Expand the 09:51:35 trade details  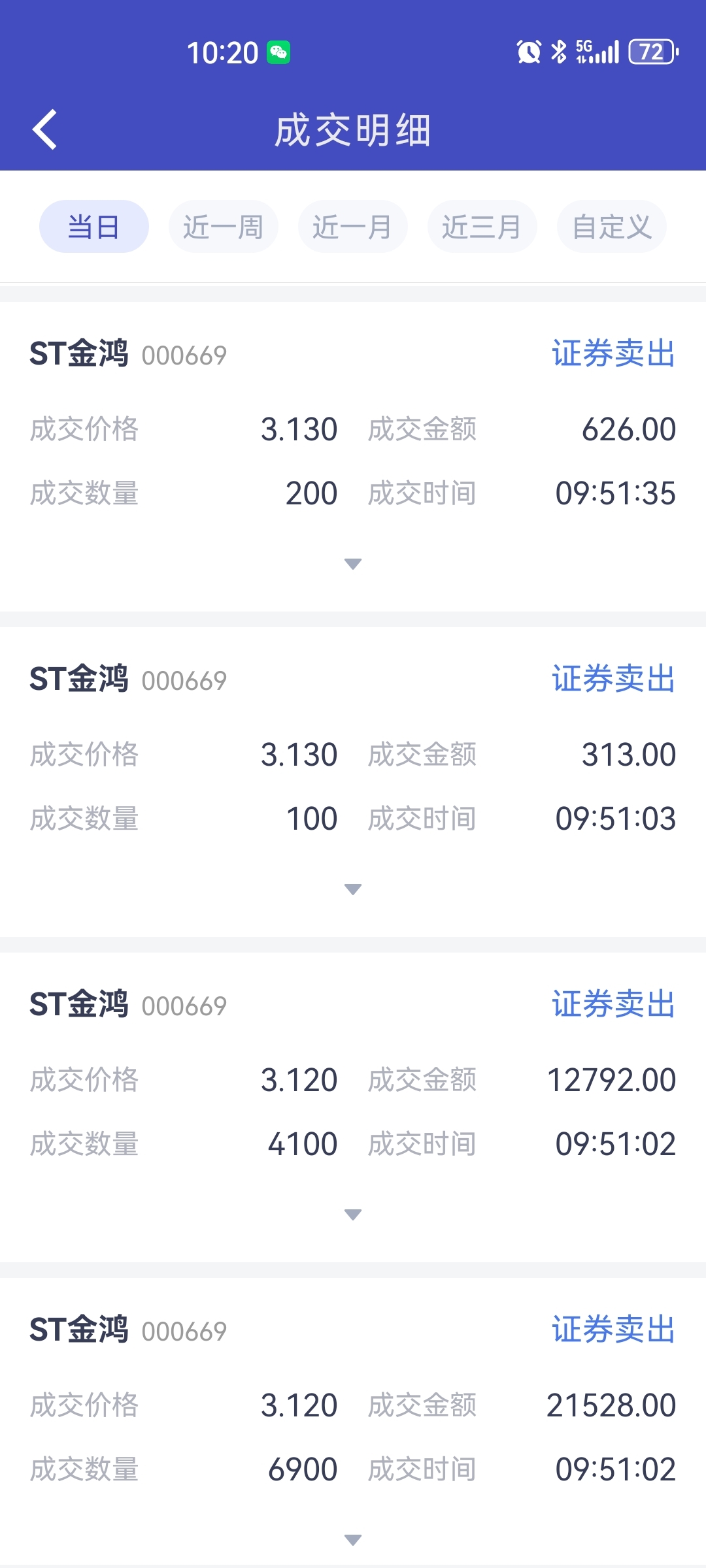click(353, 564)
